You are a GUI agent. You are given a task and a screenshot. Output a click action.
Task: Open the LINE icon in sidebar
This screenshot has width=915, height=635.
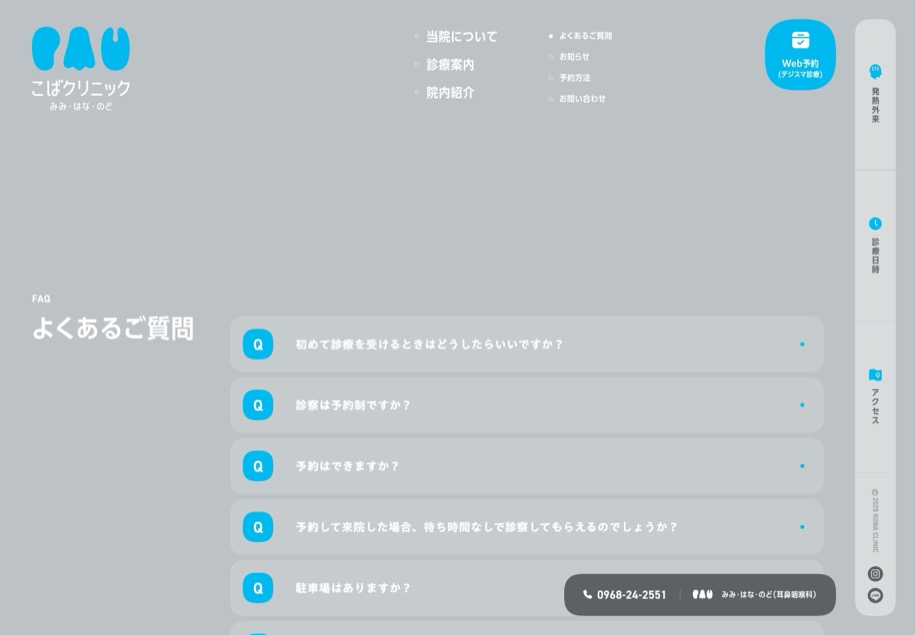pyautogui.click(x=875, y=595)
